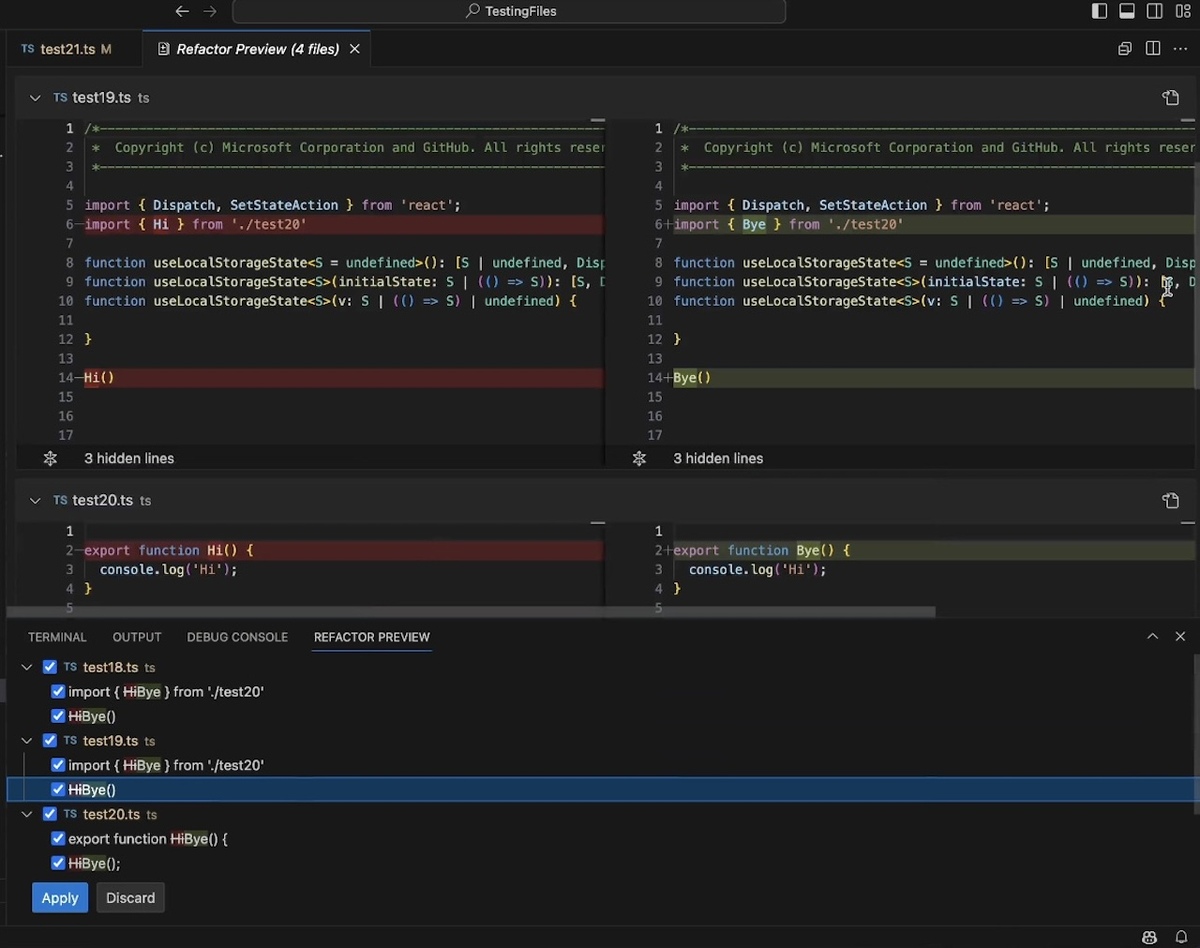The height and width of the screenshot is (948, 1200).
Task: Discard the refactoring
Action: 131,898
